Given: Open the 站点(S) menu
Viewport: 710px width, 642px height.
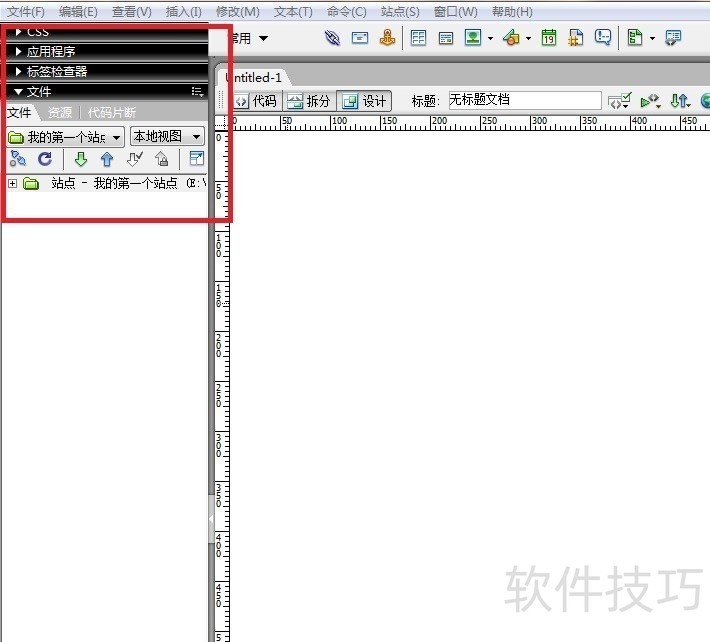Looking at the screenshot, I should pyautogui.click(x=400, y=11).
